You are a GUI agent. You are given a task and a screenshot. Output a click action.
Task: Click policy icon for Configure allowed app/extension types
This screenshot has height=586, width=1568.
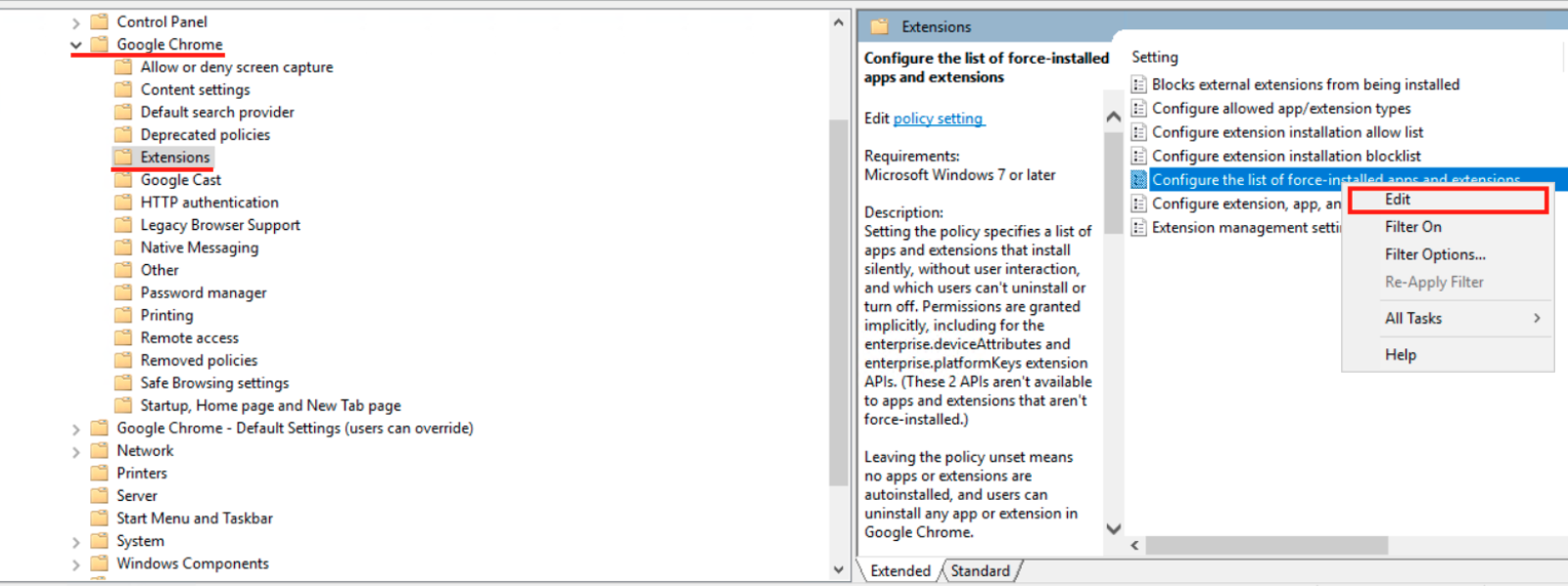(1138, 108)
